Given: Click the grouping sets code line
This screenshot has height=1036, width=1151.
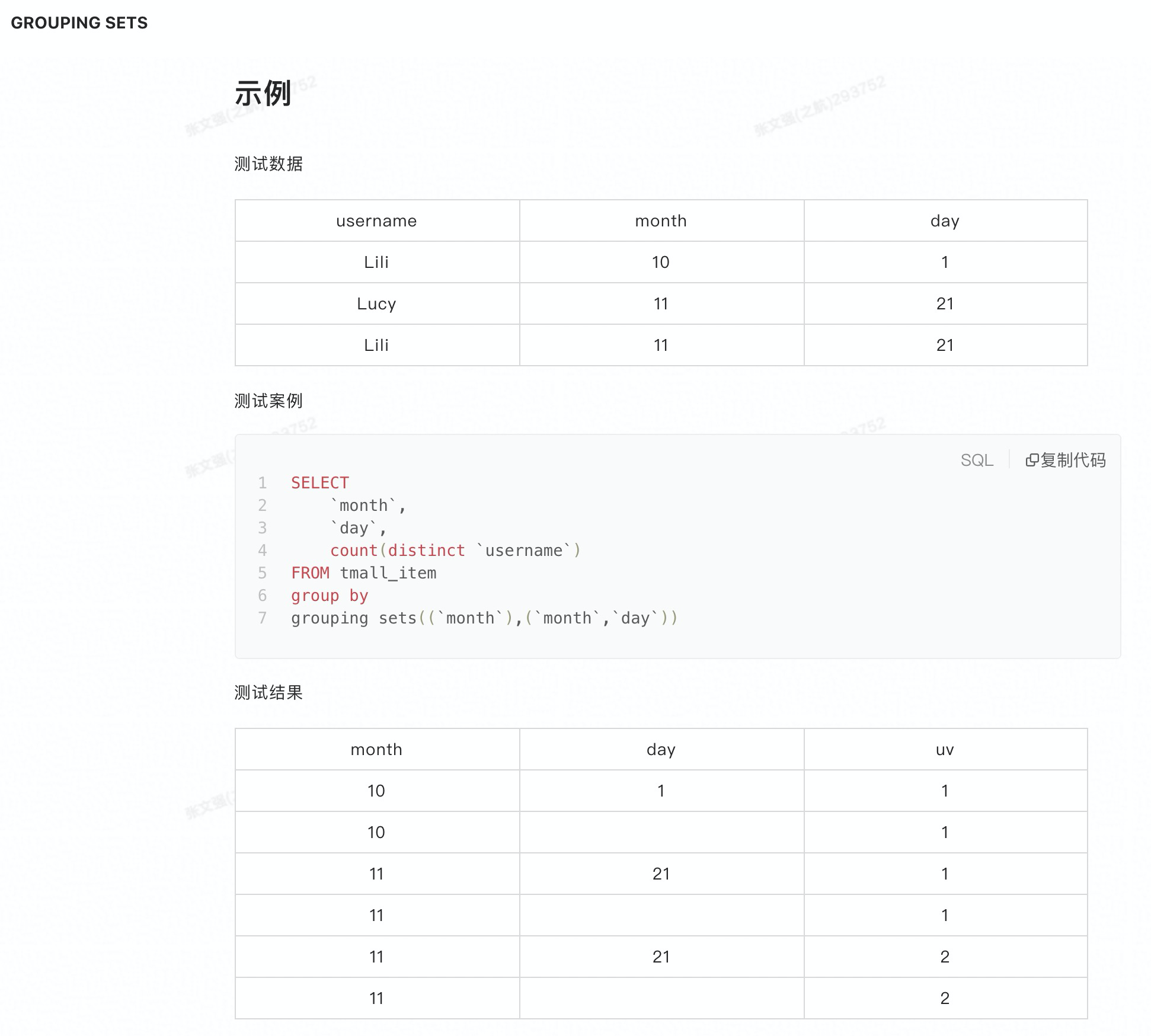Looking at the screenshot, I should coord(484,618).
